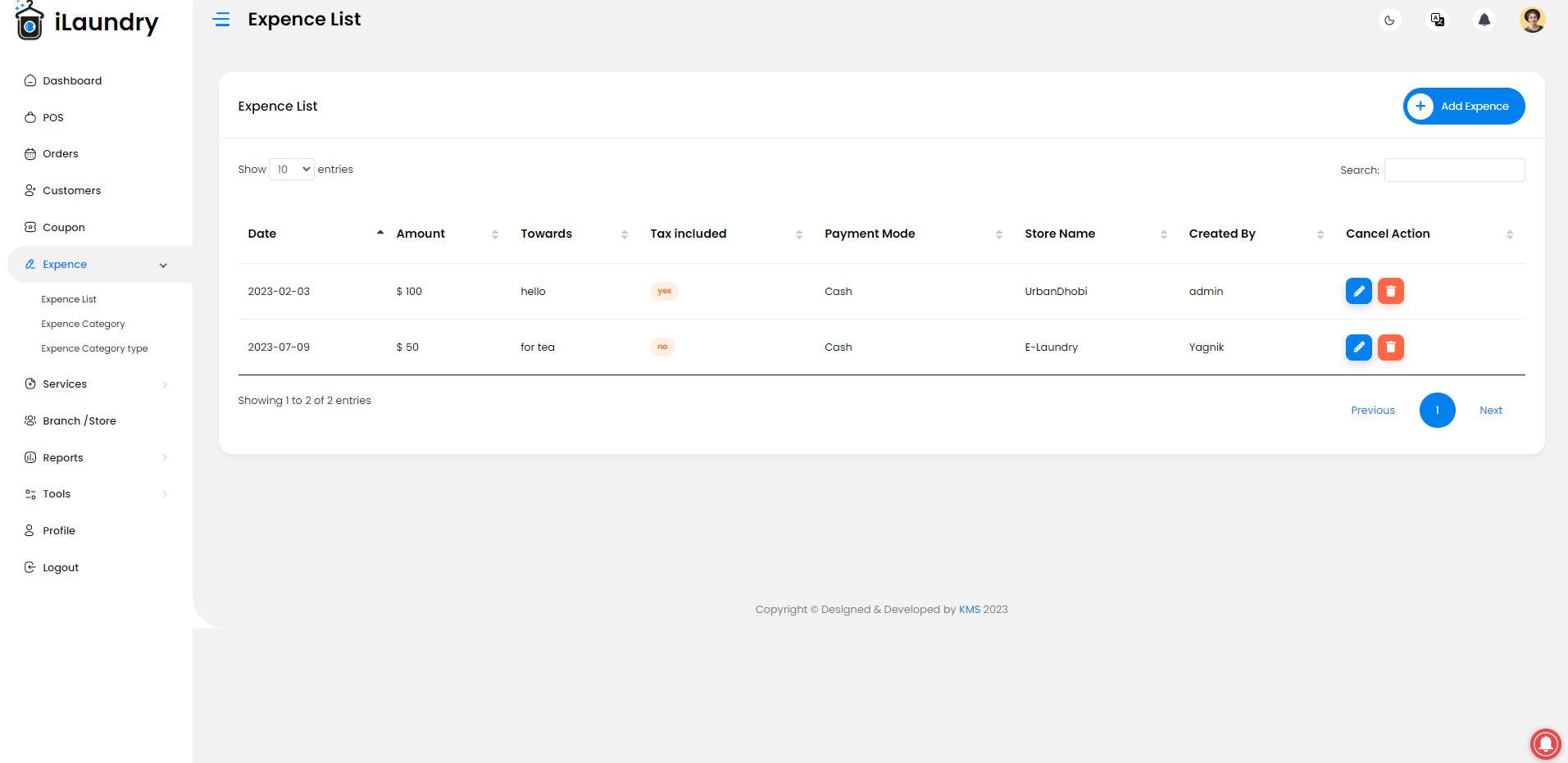Image resolution: width=1568 pixels, height=763 pixels.
Task: Edit the 2023-02-03 expence entry
Action: [x=1358, y=291]
